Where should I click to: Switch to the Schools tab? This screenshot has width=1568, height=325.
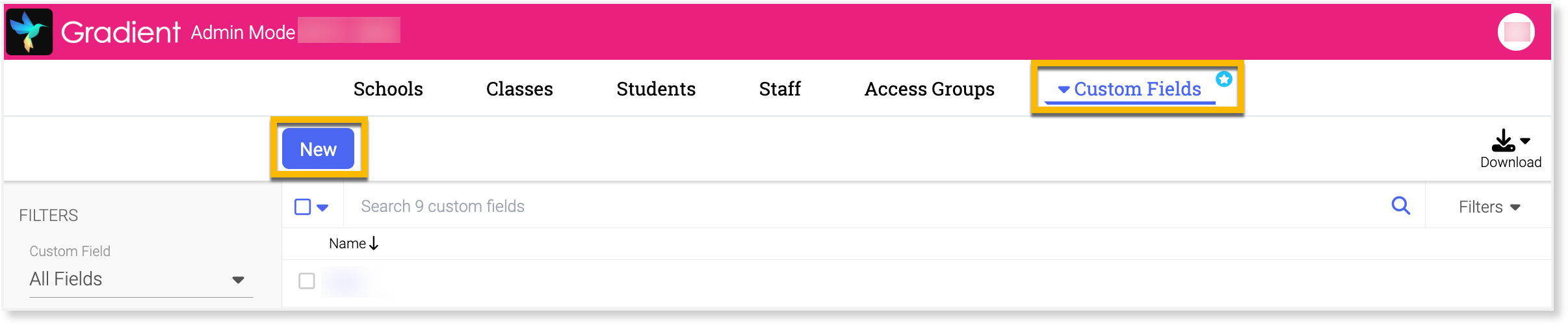click(388, 89)
